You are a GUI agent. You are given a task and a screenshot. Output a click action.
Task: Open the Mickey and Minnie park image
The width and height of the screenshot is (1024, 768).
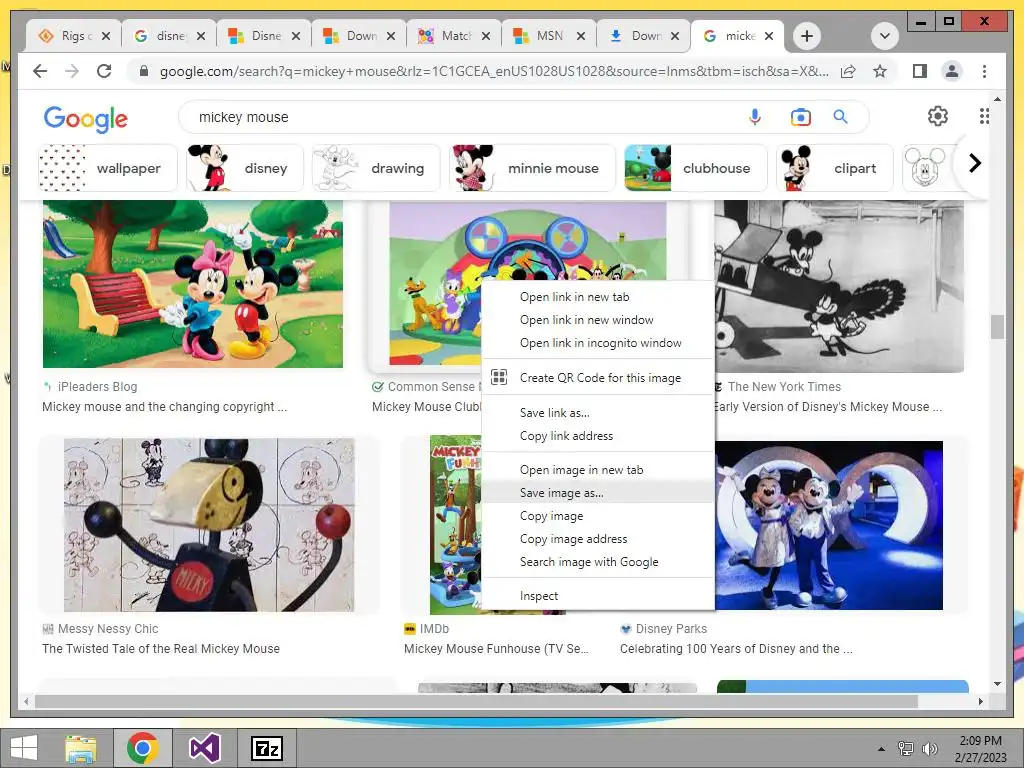point(193,284)
